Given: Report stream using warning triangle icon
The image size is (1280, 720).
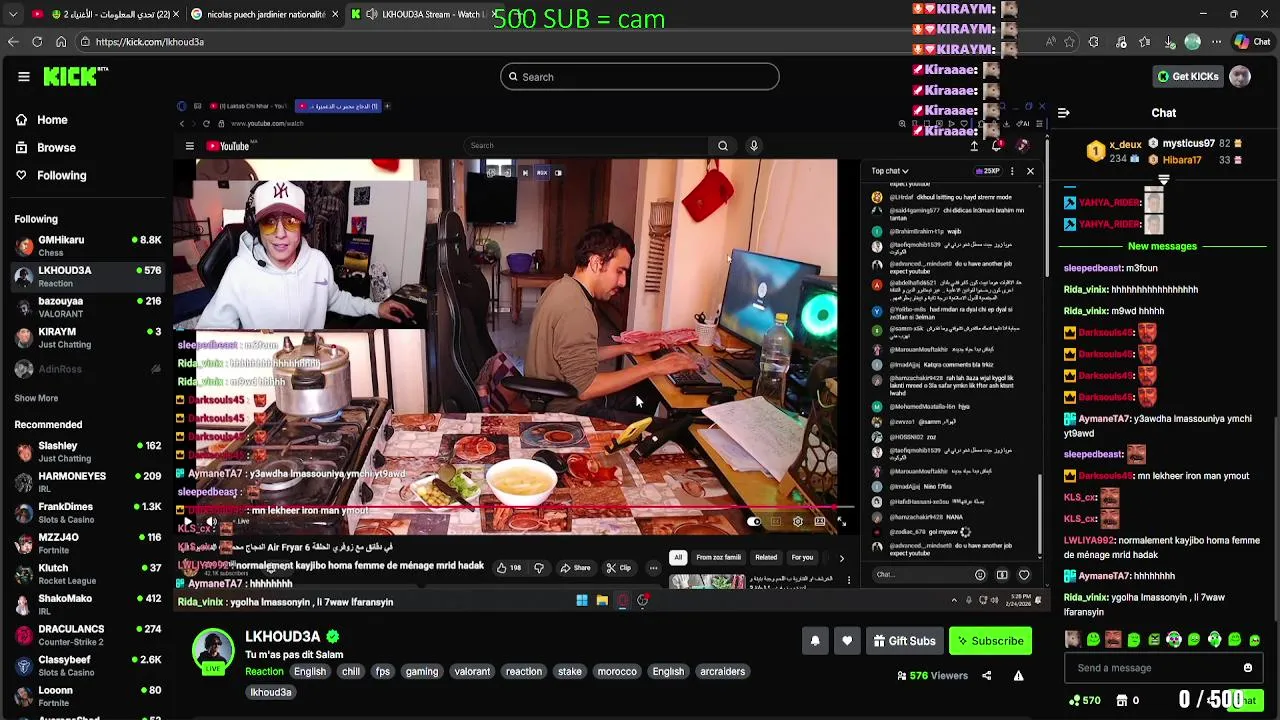Looking at the screenshot, I should (x=1018, y=676).
